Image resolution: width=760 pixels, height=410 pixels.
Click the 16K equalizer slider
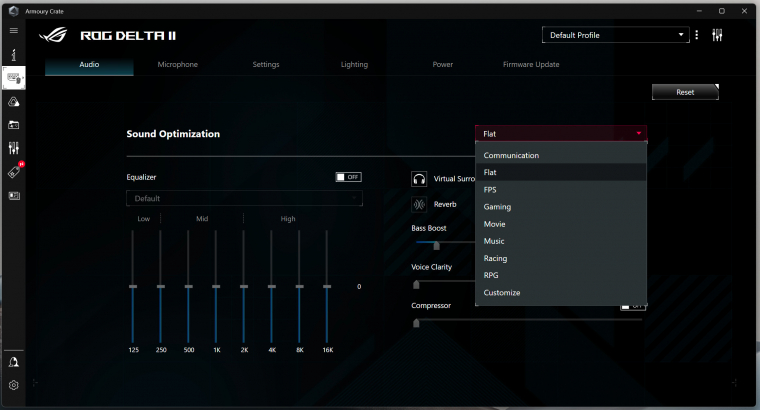coord(327,286)
